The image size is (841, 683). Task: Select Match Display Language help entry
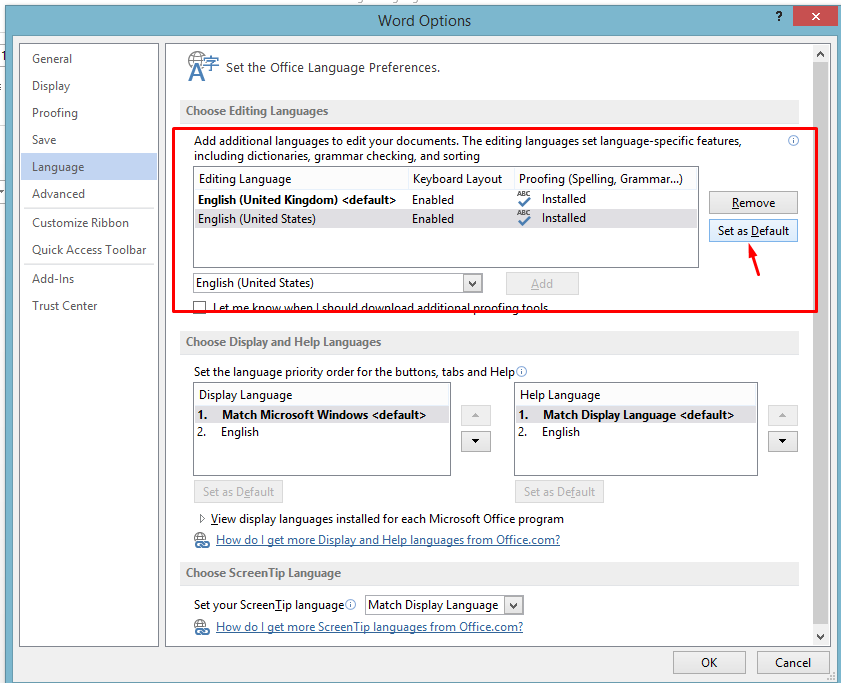[x=636, y=415]
